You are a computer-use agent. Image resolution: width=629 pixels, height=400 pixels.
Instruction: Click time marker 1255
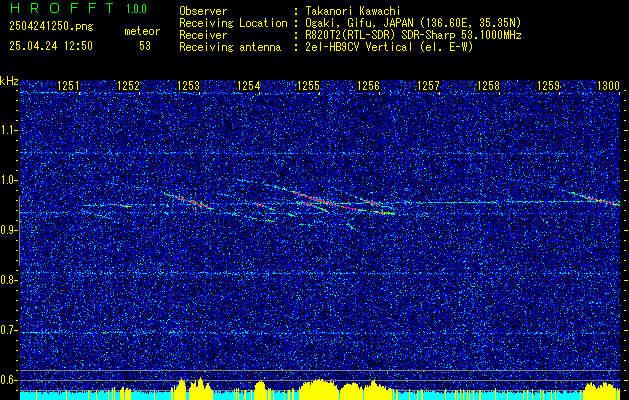coord(308,85)
